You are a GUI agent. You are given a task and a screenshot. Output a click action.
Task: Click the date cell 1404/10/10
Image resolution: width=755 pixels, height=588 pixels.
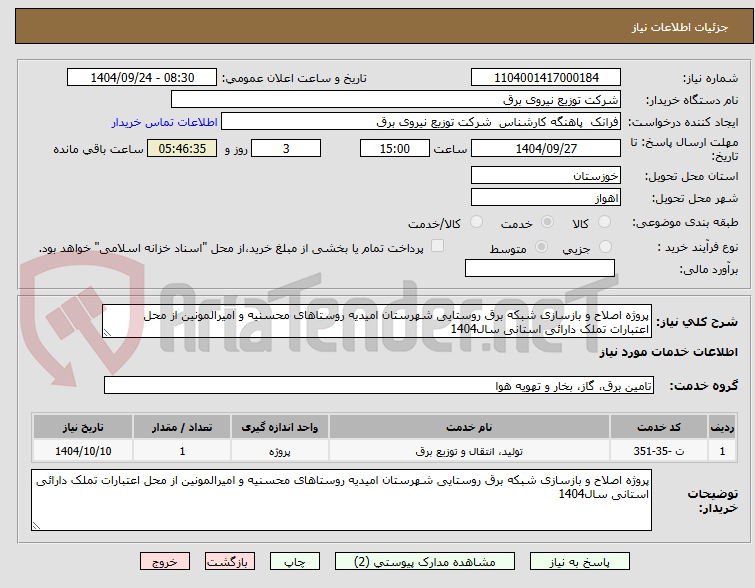click(83, 451)
